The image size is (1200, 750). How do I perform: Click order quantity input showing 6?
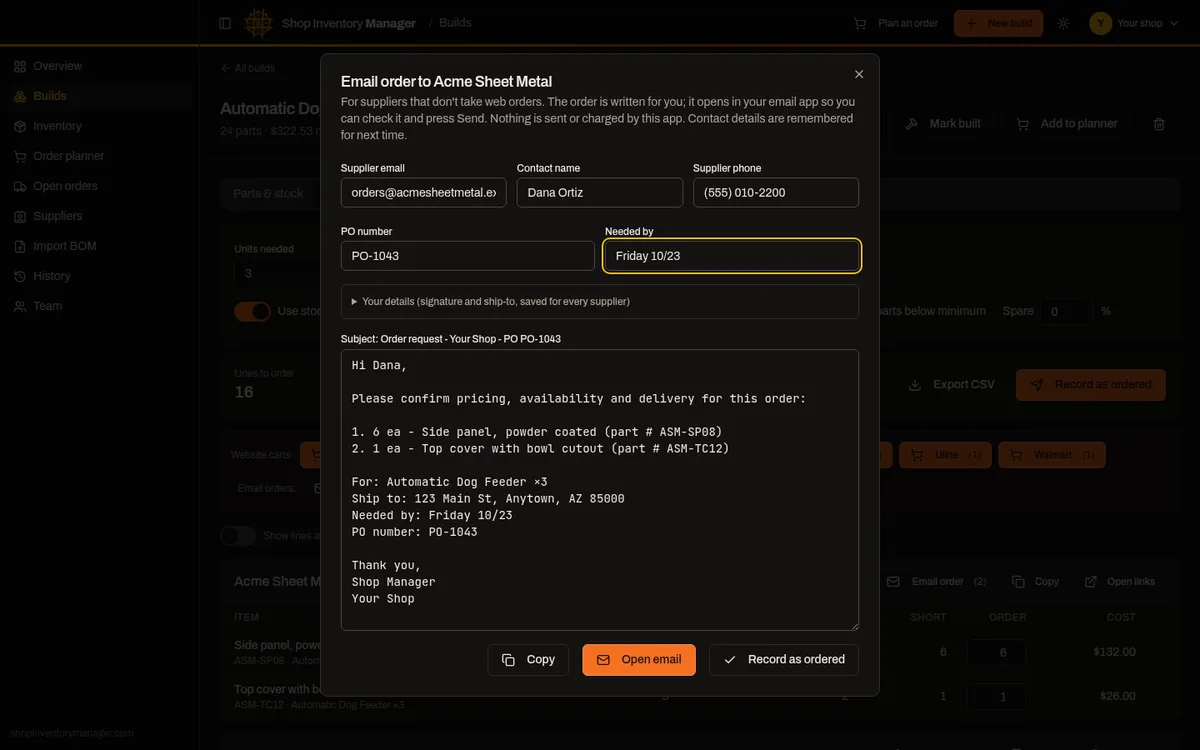coord(996,652)
